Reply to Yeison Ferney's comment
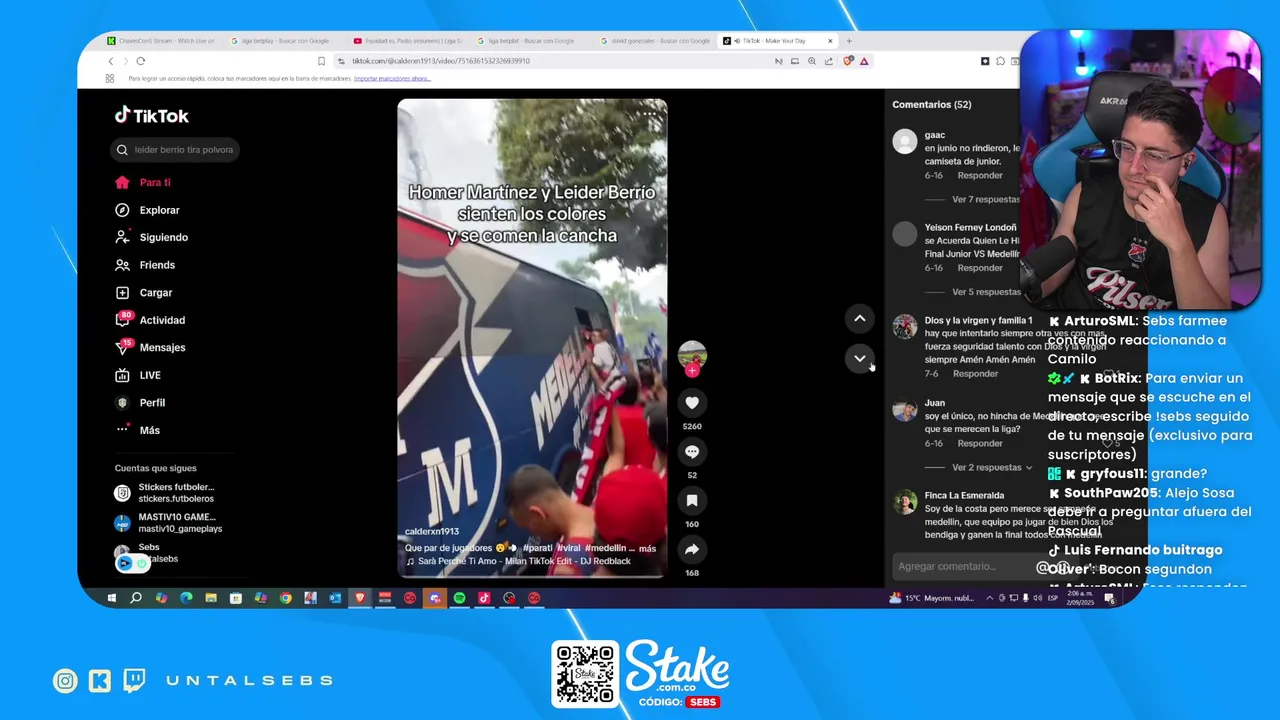The width and height of the screenshot is (1280, 720). click(x=979, y=268)
